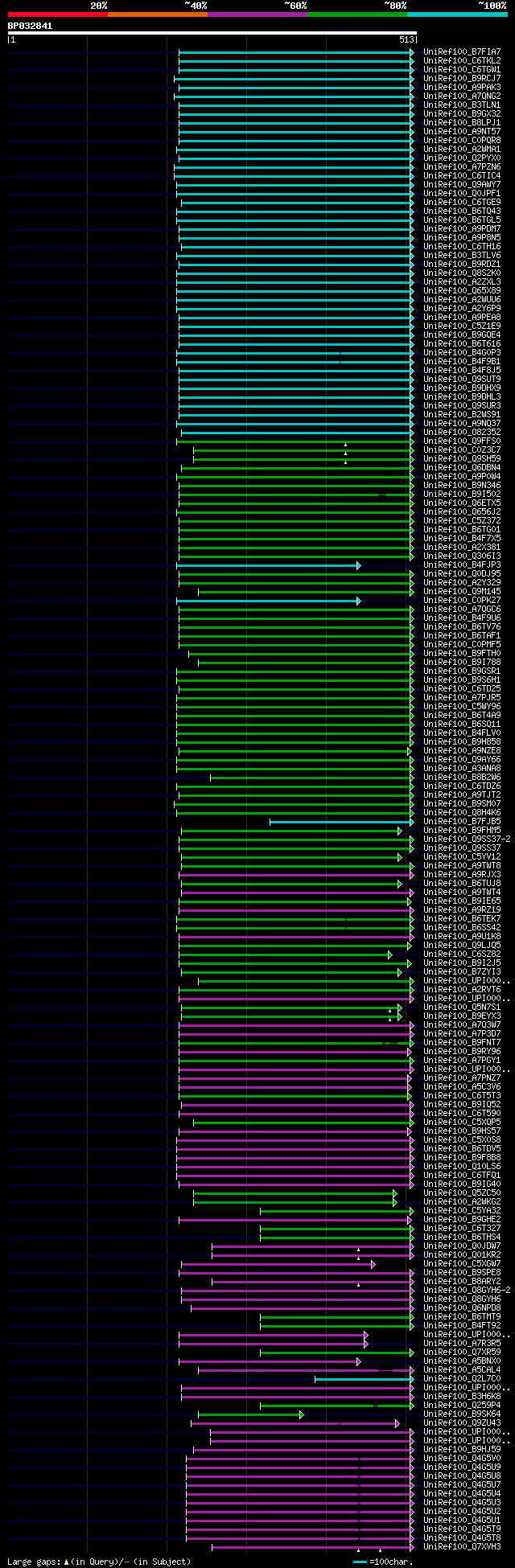The image size is (515, 1568).
Task: Open hit UniRef100_B8LPJ1
Action: click(x=462, y=122)
